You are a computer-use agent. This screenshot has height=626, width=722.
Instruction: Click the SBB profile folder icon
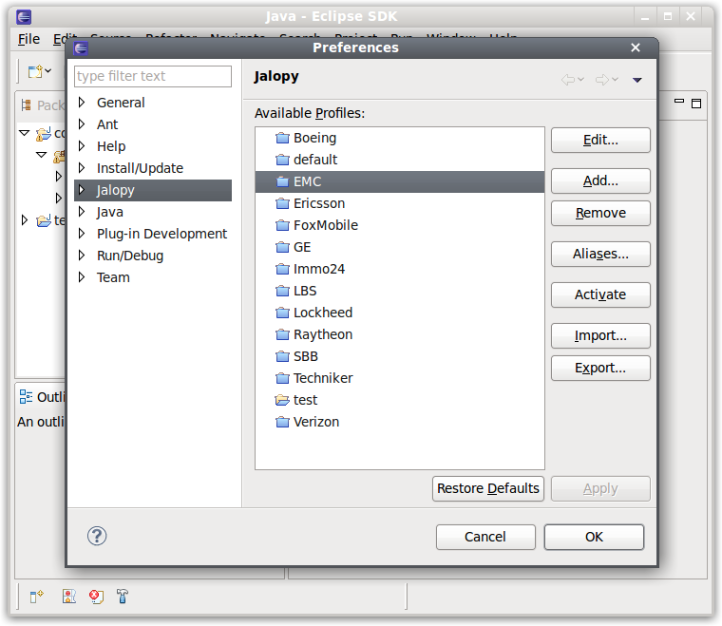[282, 357]
